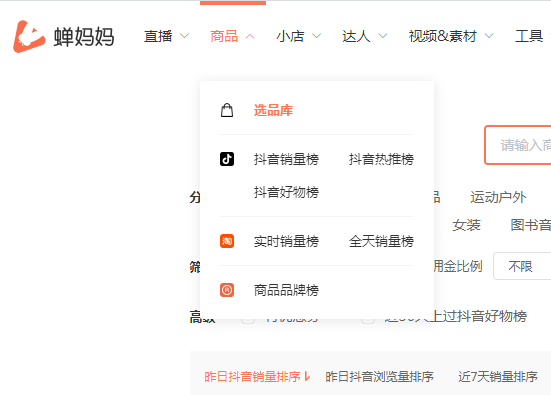Choose the 运动户外 category
This screenshot has height=395, width=551.
(x=498, y=197)
